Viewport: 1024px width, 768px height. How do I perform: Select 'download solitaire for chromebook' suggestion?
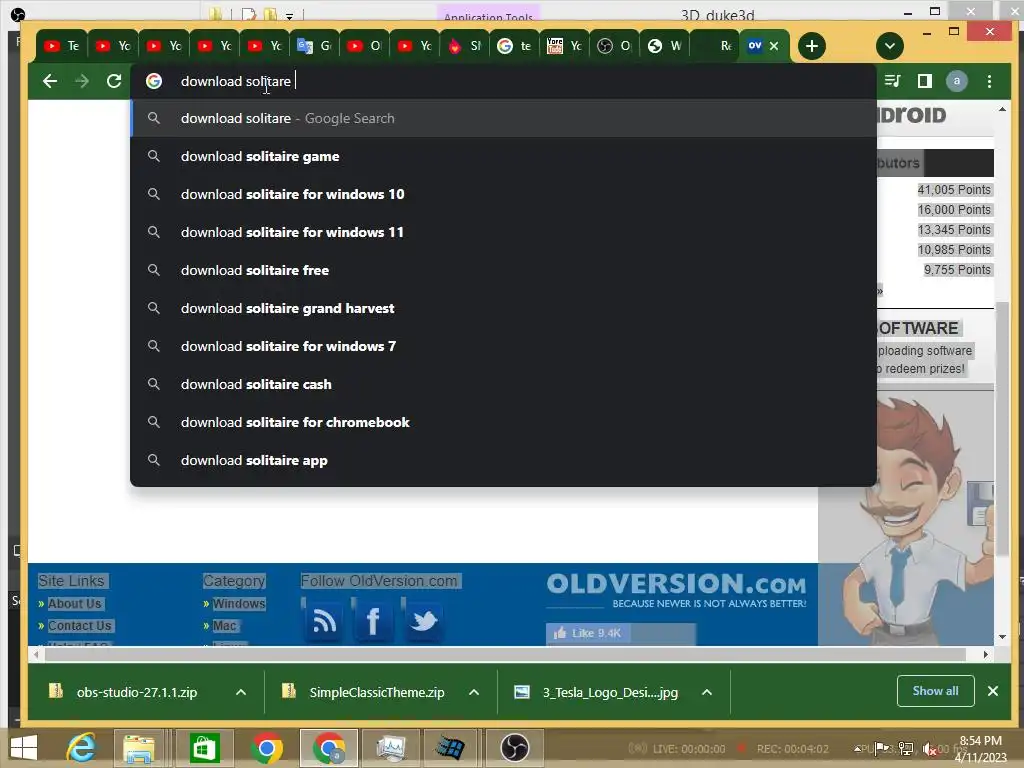click(x=503, y=422)
